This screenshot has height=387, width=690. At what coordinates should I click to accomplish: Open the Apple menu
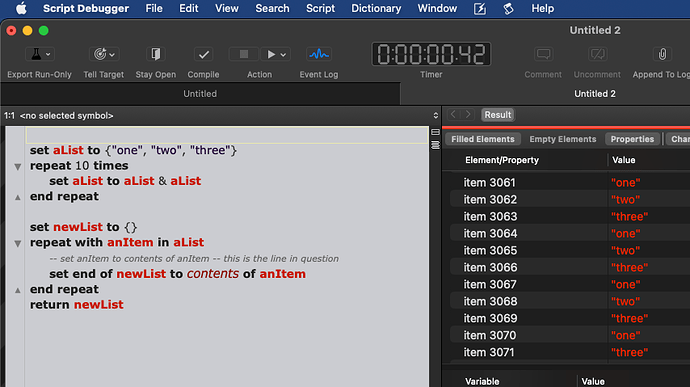21,8
